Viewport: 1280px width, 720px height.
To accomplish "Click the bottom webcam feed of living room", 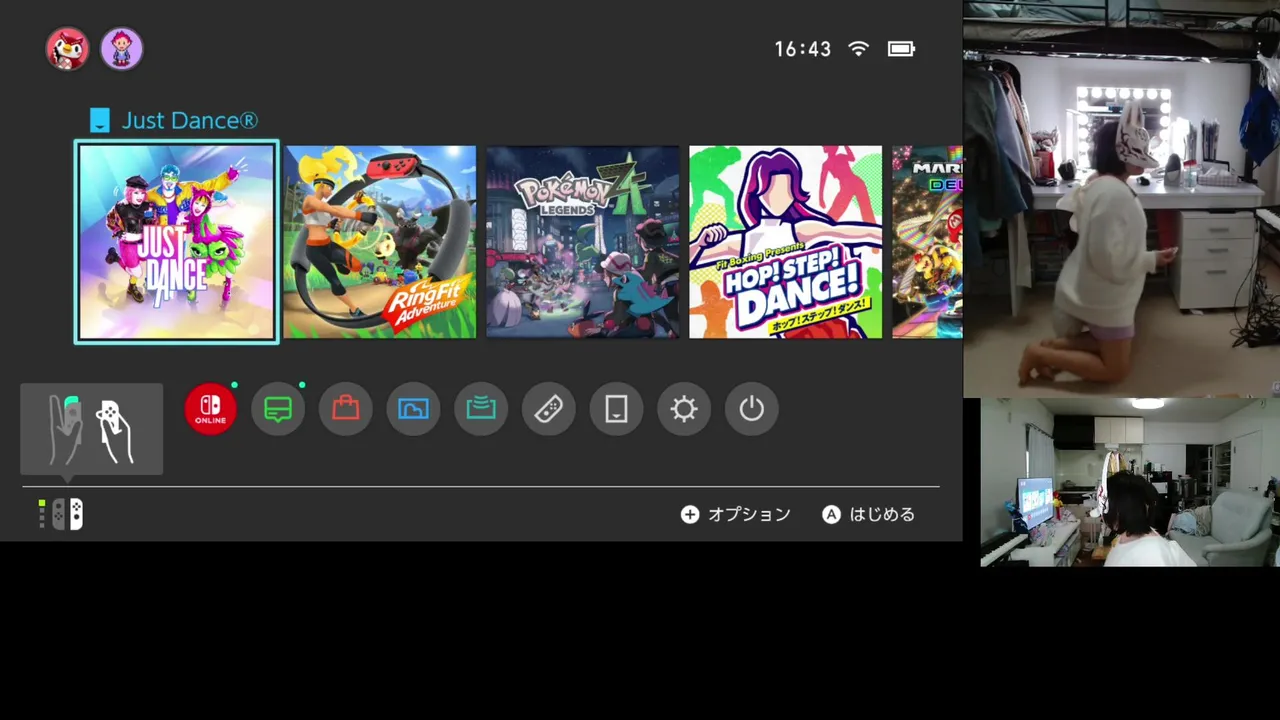I will (x=1130, y=482).
